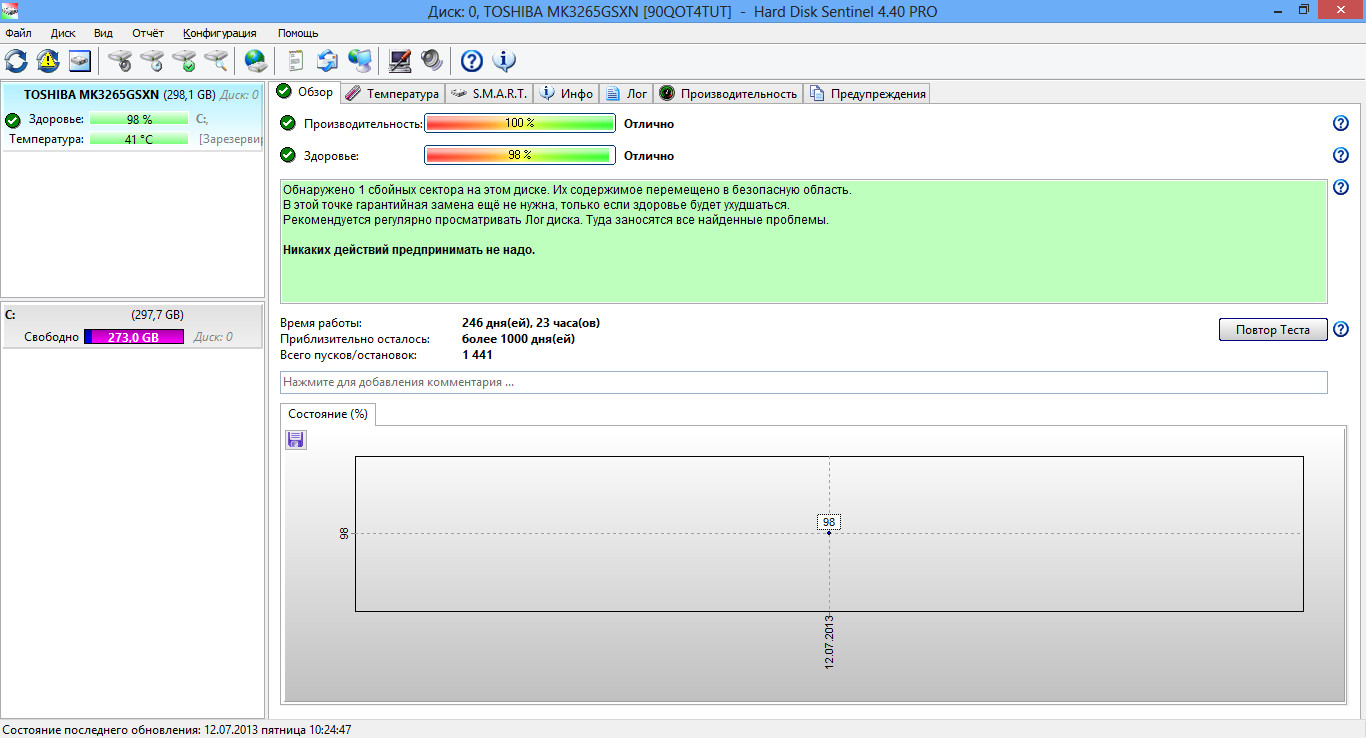Open the Лог tab
Image resolution: width=1366 pixels, height=738 pixels.
tap(627, 93)
